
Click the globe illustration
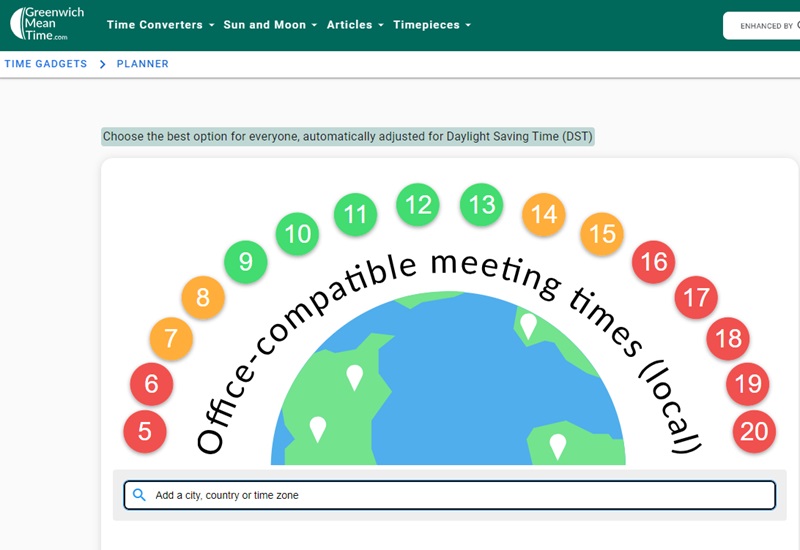coord(448,378)
